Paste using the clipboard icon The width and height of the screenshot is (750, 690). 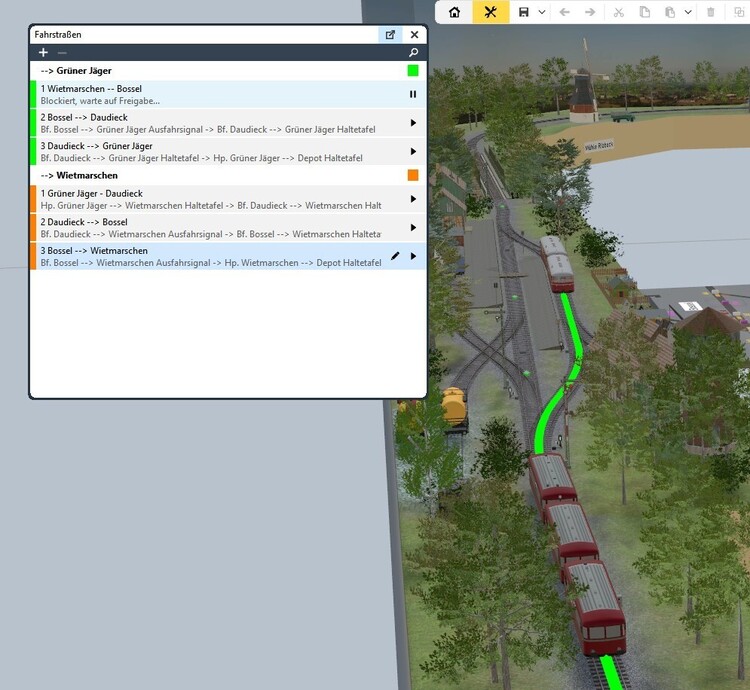pyautogui.click(x=670, y=12)
